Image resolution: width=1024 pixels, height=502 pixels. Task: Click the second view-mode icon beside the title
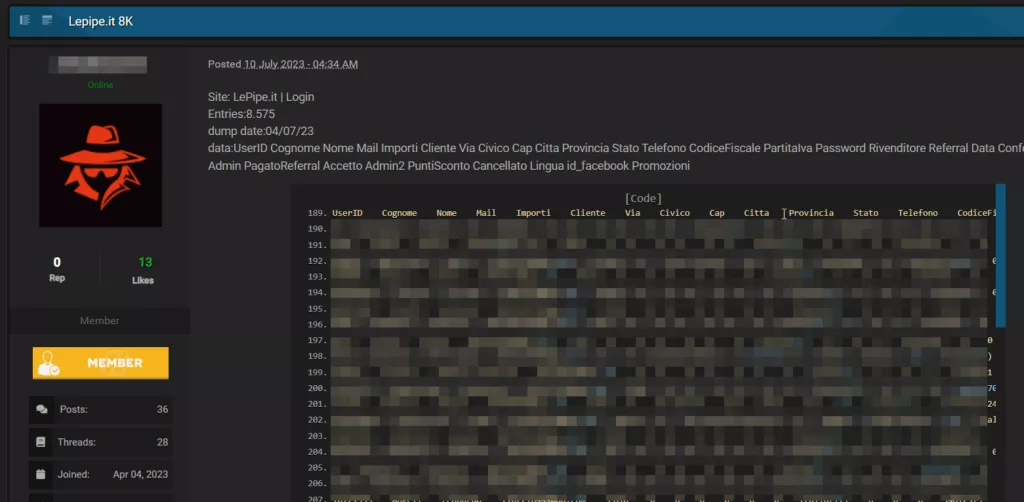coord(47,20)
